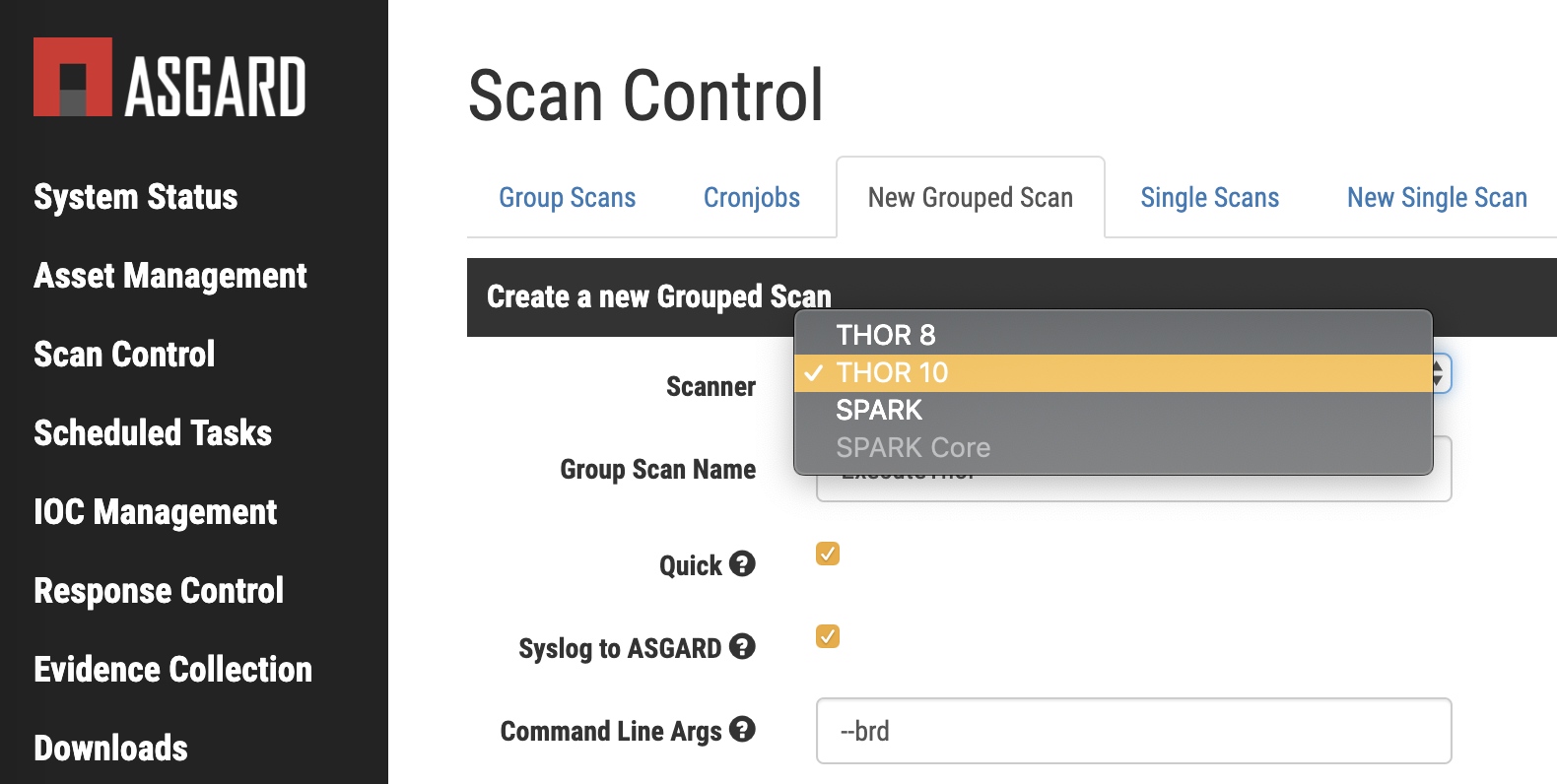The width and height of the screenshot is (1557, 784).
Task: Click help icon beside Syslog to ASGARD
Action: click(742, 647)
